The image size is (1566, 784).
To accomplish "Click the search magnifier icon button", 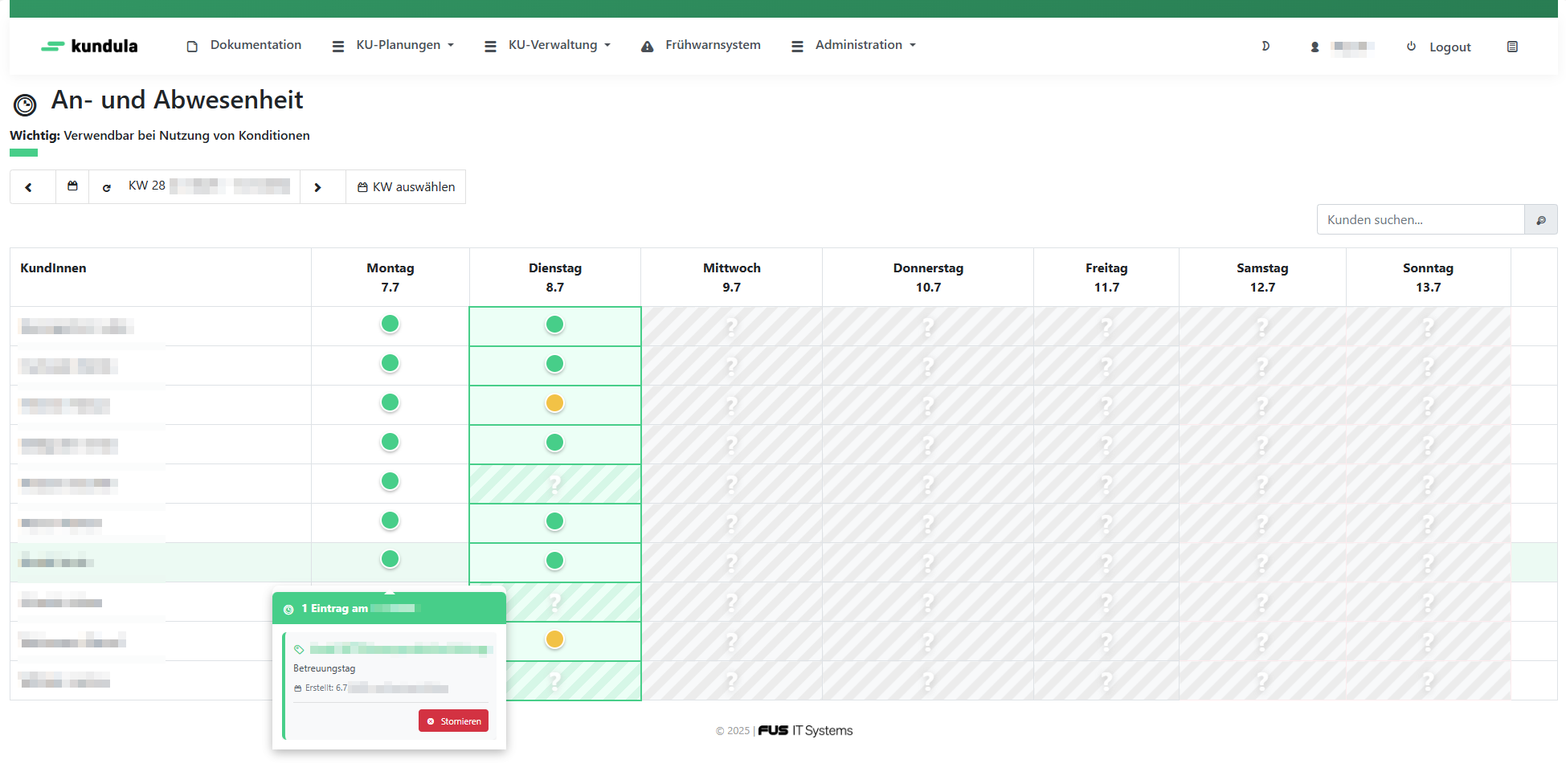I will click(1540, 220).
